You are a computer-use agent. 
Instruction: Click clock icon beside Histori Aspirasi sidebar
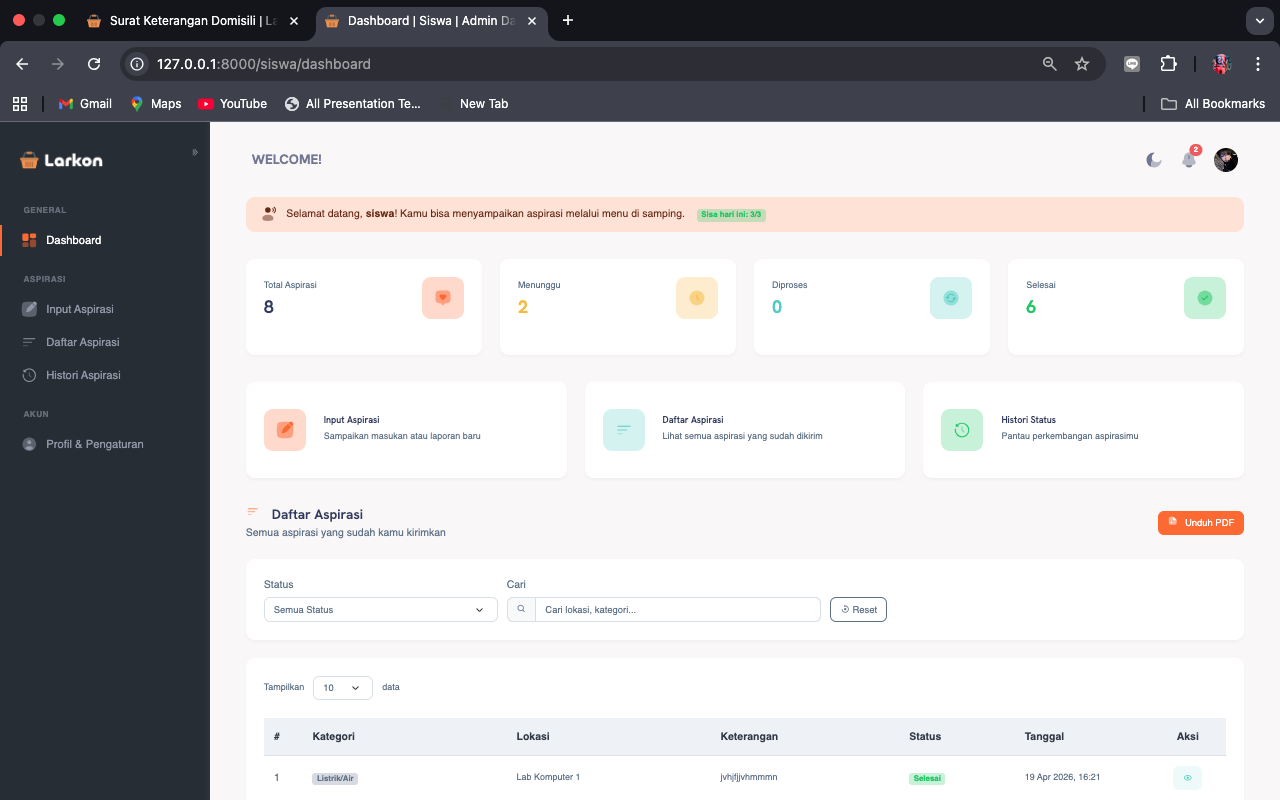pyautogui.click(x=29, y=375)
